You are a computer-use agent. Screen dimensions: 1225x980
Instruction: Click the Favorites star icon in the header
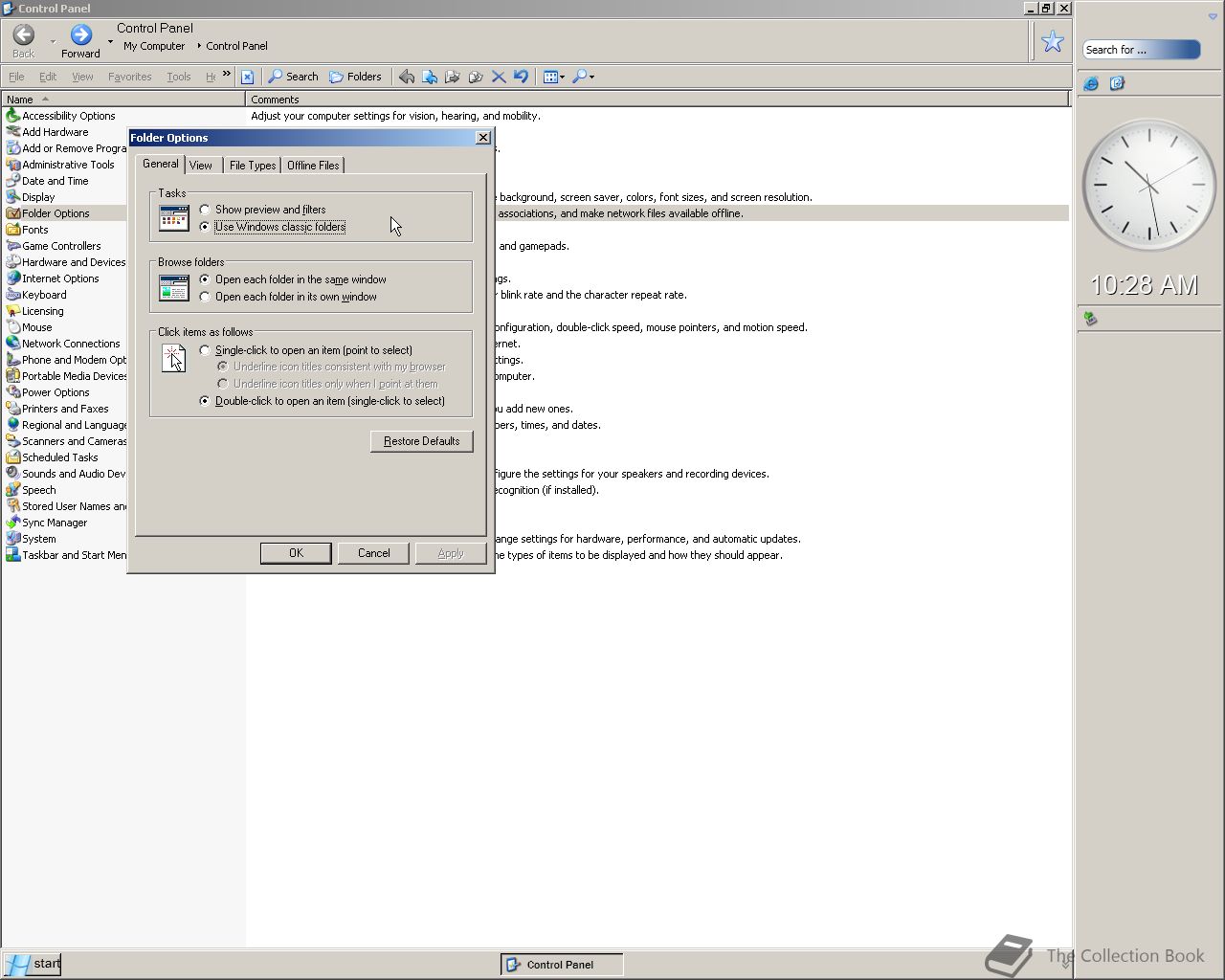coord(1053,41)
